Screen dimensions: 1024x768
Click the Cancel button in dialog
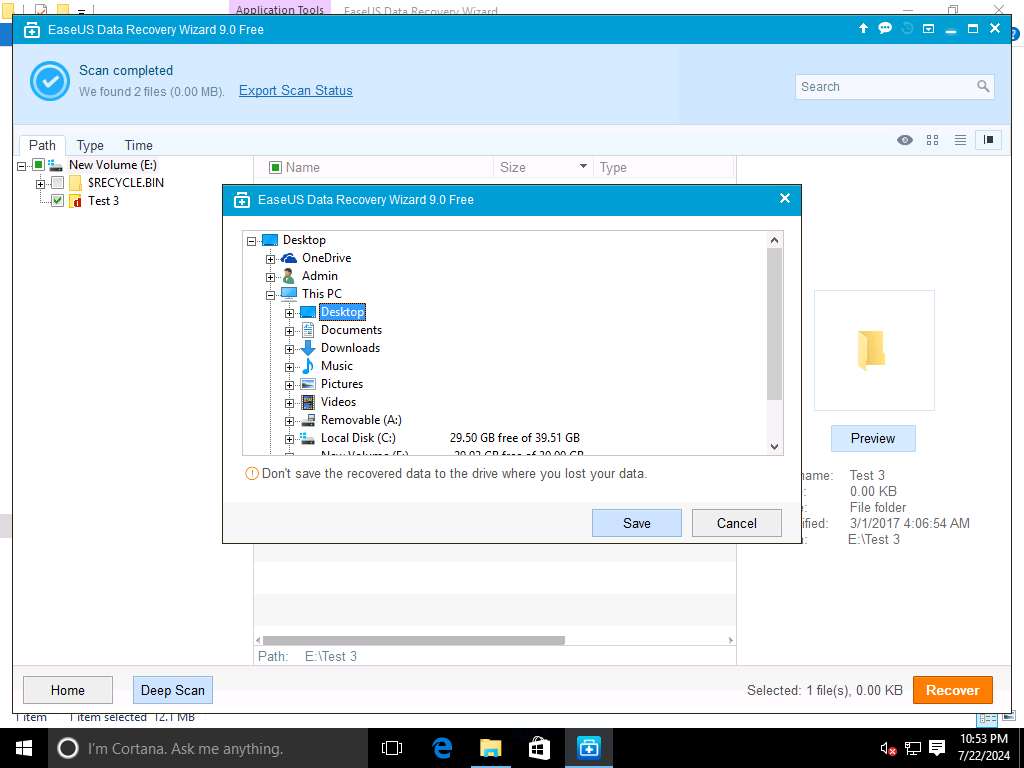pos(736,523)
